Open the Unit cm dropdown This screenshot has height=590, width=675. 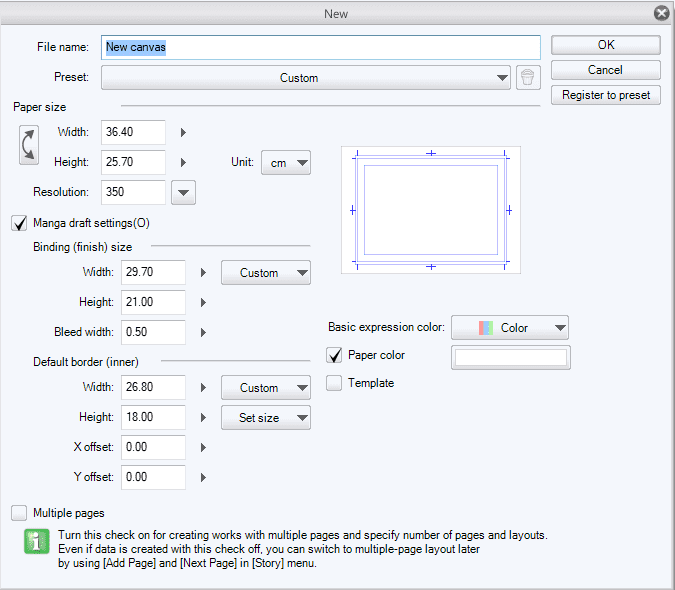[286, 162]
